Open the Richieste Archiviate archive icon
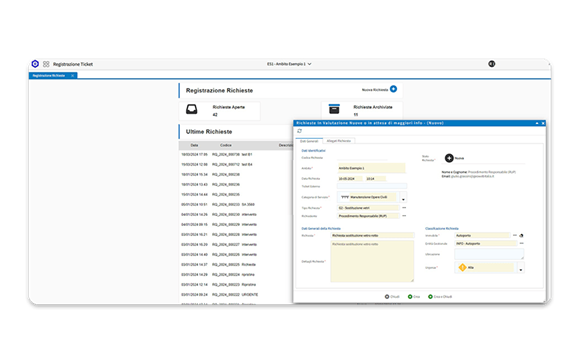Viewport: 576px width, 362px height. (334, 109)
